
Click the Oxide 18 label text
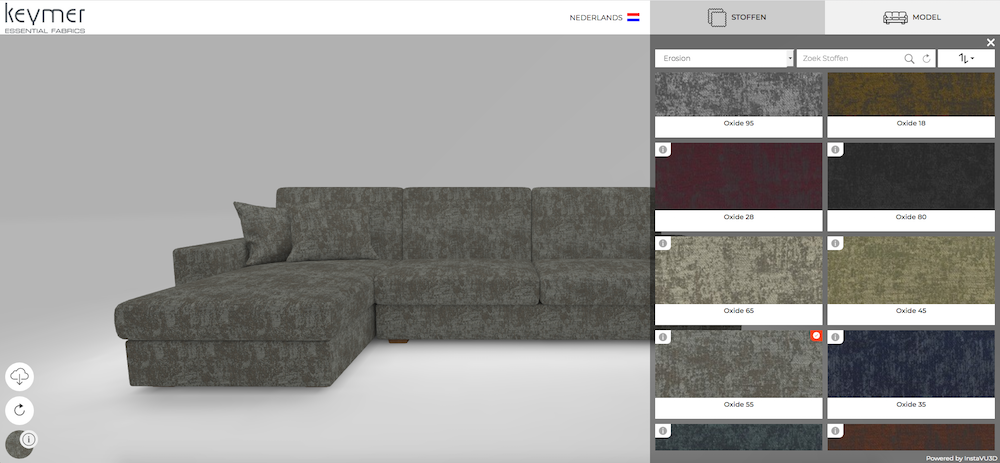tap(911, 123)
